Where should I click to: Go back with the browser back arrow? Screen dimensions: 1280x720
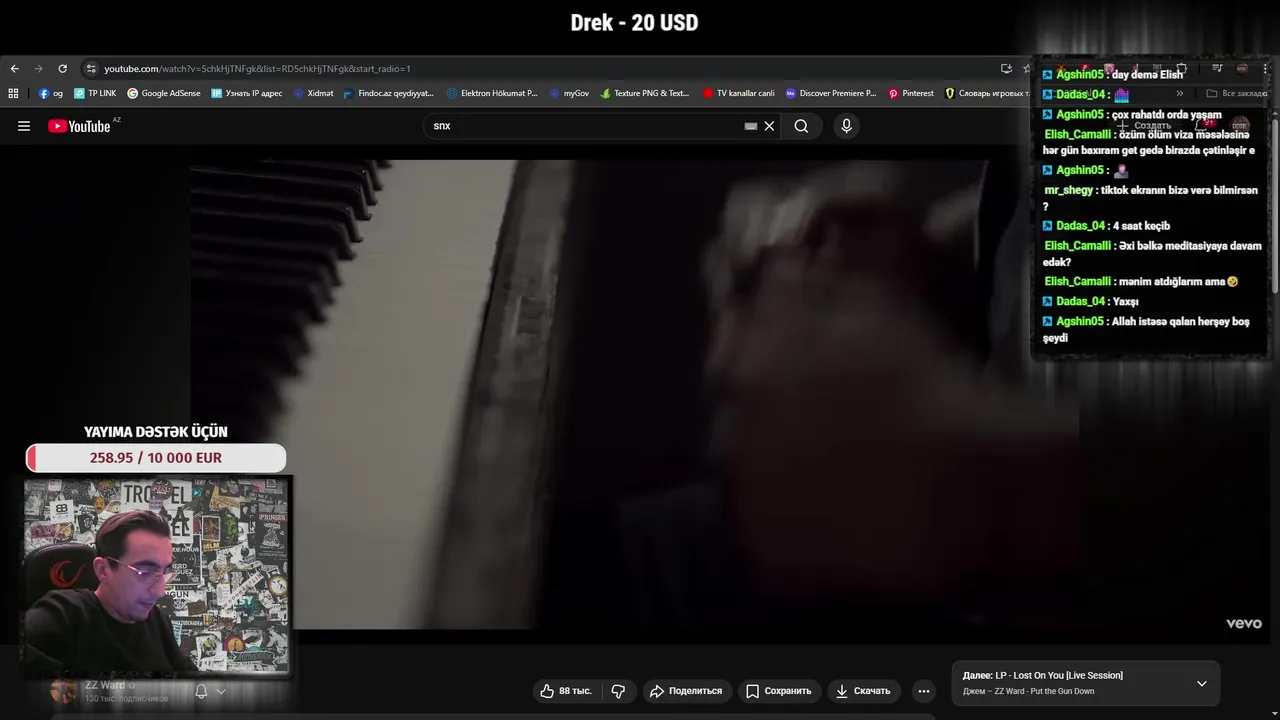pyautogui.click(x=14, y=69)
